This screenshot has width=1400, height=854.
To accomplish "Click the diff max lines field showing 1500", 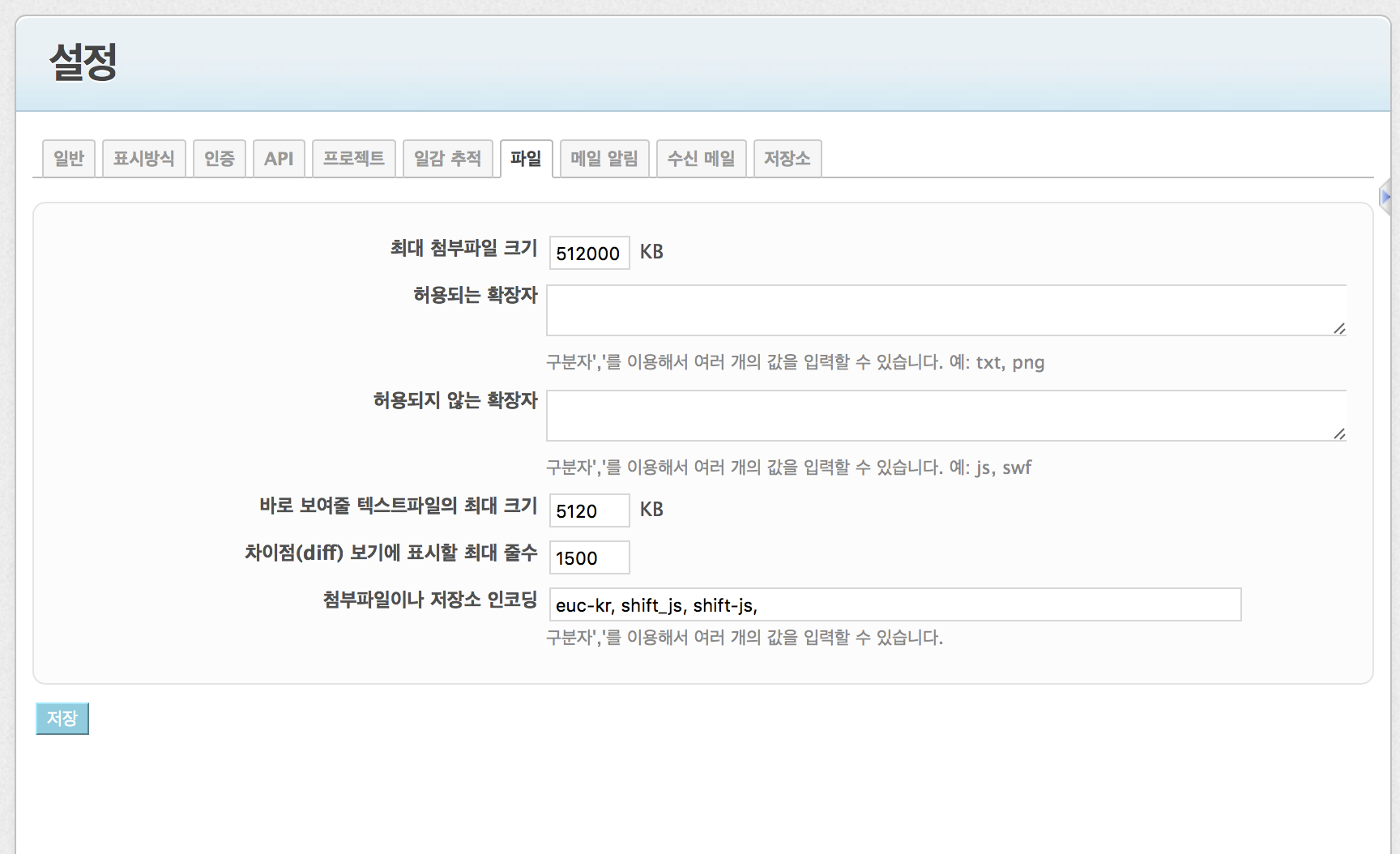I will pos(589,558).
